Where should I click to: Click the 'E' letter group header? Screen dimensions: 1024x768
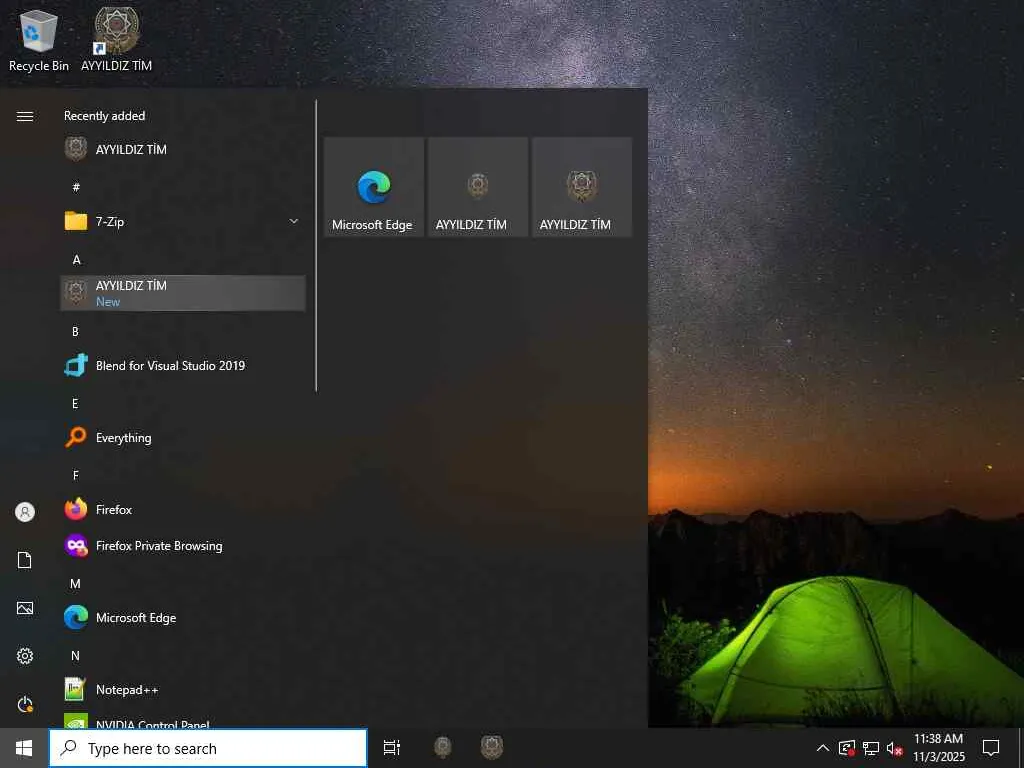pyautogui.click(x=75, y=404)
